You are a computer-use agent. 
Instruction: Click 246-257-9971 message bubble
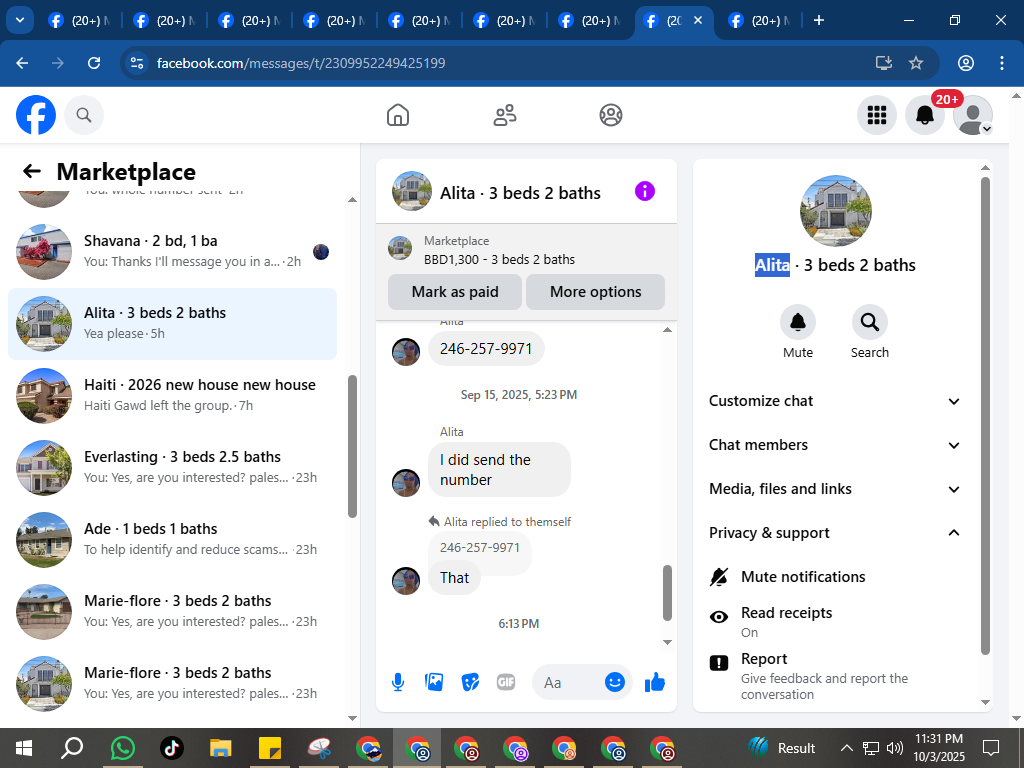pyautogui.click(x=486, y=349)
